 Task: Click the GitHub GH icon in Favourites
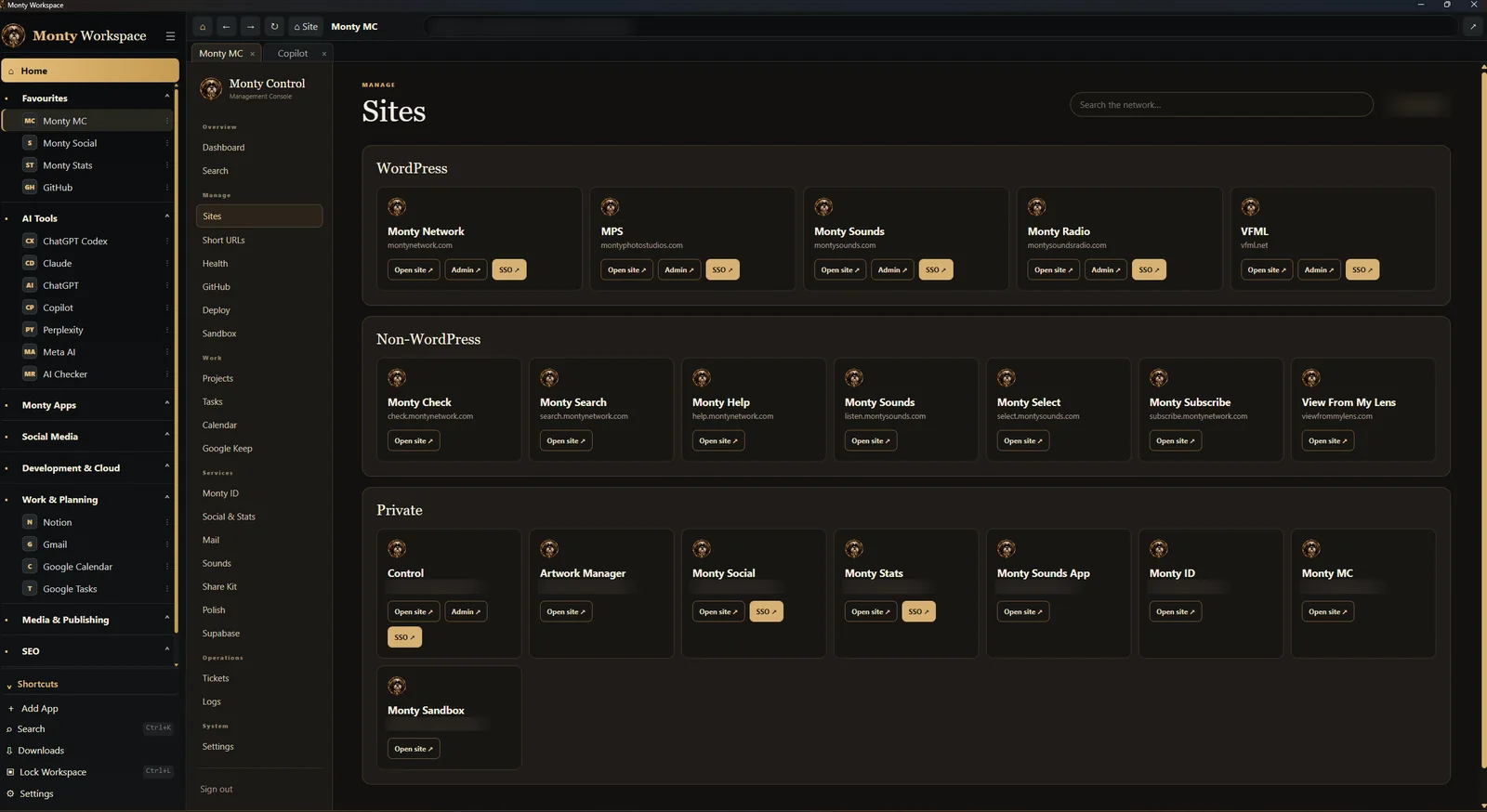click(30, 188)
